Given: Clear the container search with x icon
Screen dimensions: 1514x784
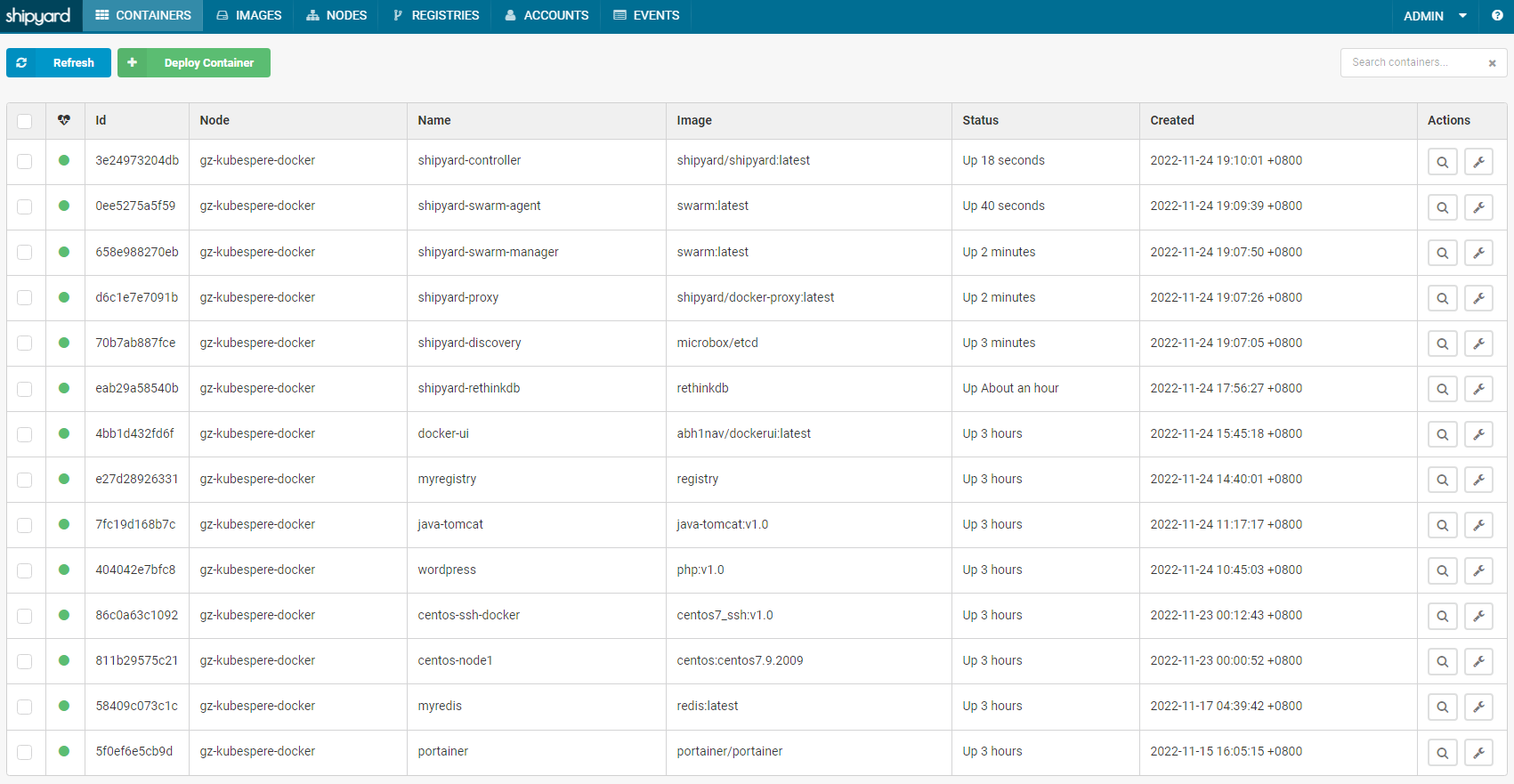Looking at the screenshot, I should pyautogui.click(x=1492, y=63).
